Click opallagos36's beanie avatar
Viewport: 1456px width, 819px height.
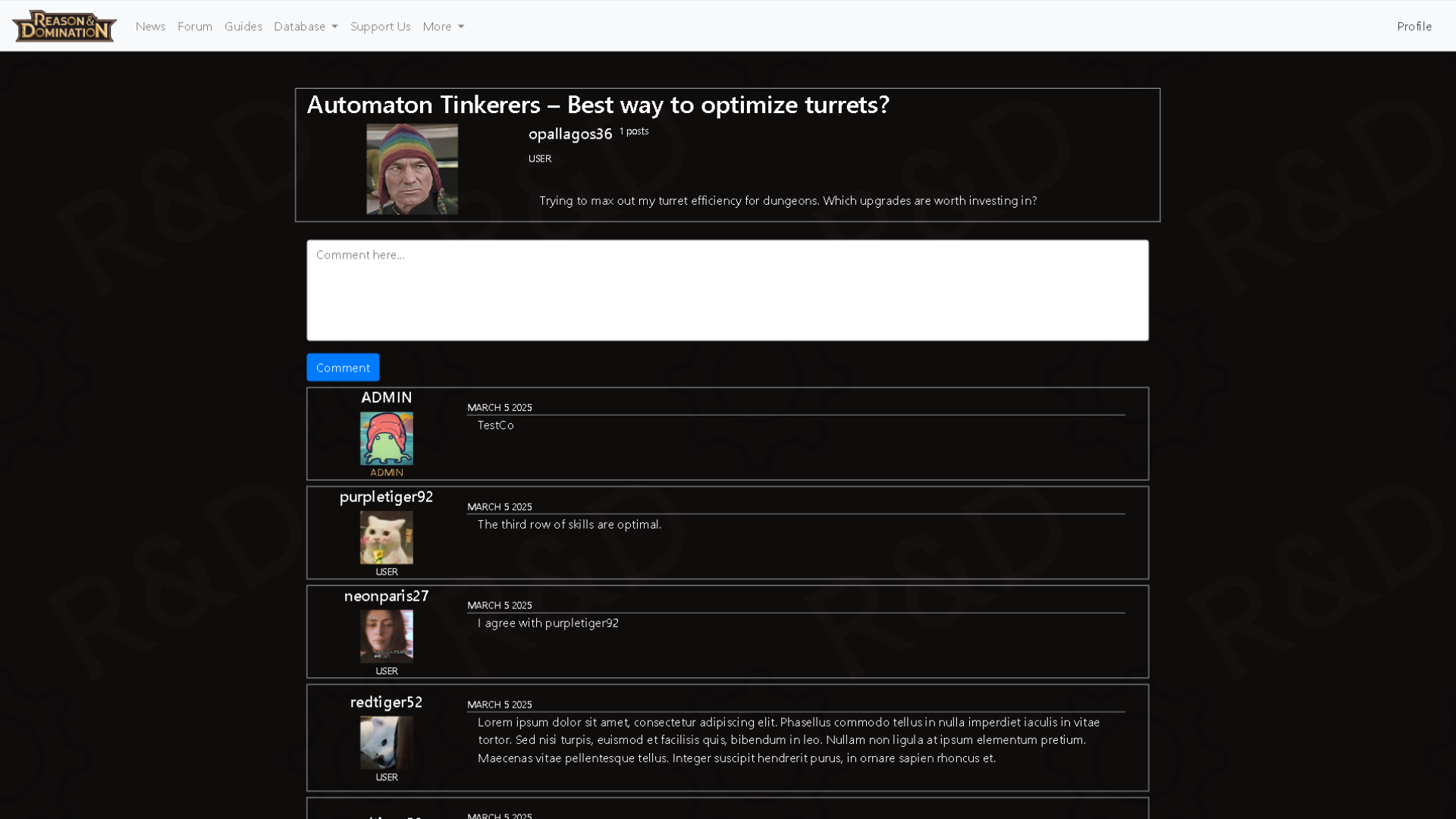pyautogui.click(x=412, y=168)
